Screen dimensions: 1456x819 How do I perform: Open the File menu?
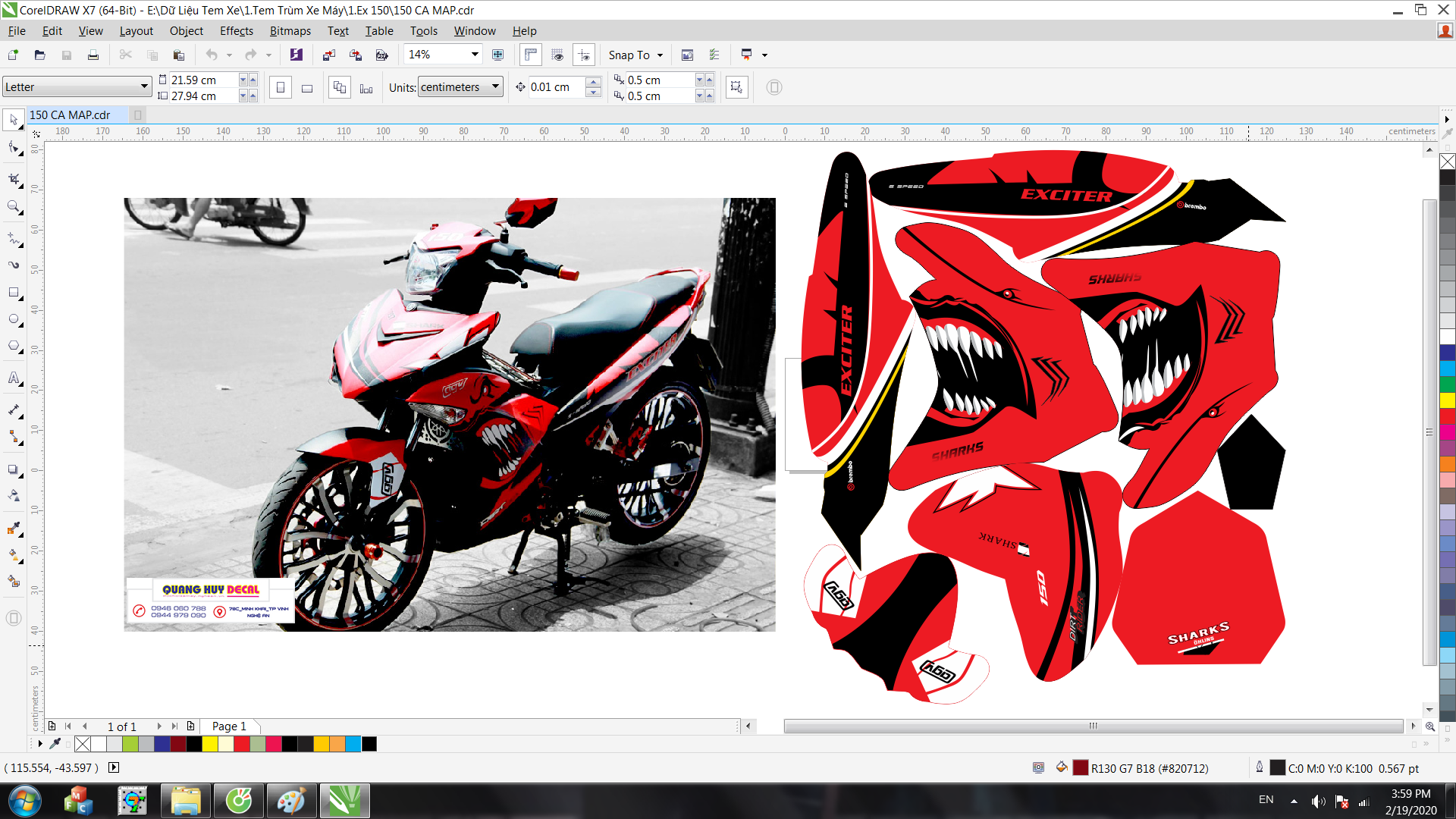pyautogui.click(x=17, y=31)
